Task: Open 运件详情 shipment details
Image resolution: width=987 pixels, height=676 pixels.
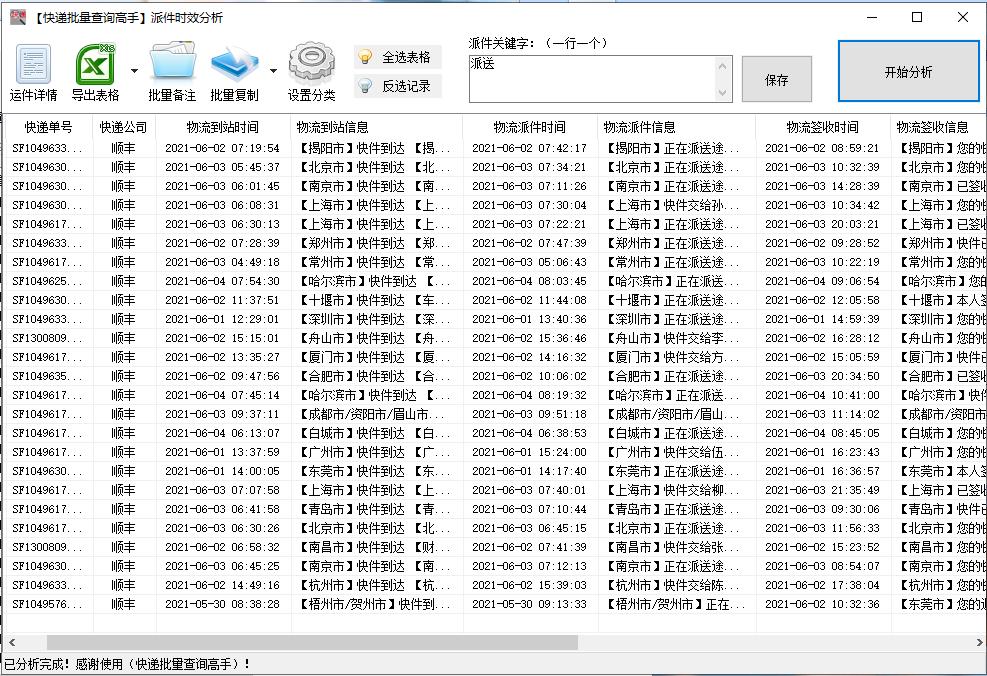Action: click(x=33, y=72)
